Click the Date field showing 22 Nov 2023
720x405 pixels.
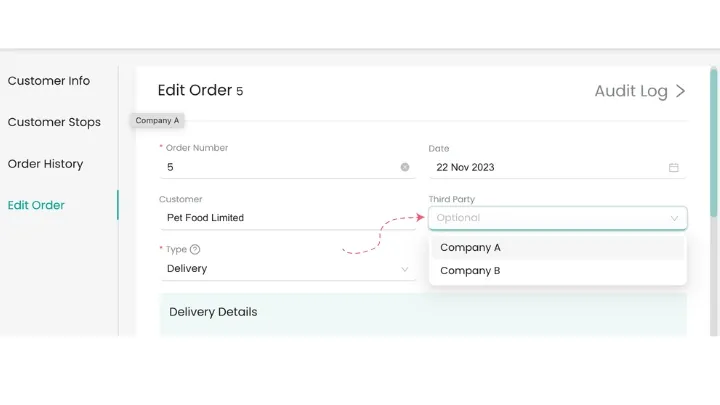[x=545, y=167]
